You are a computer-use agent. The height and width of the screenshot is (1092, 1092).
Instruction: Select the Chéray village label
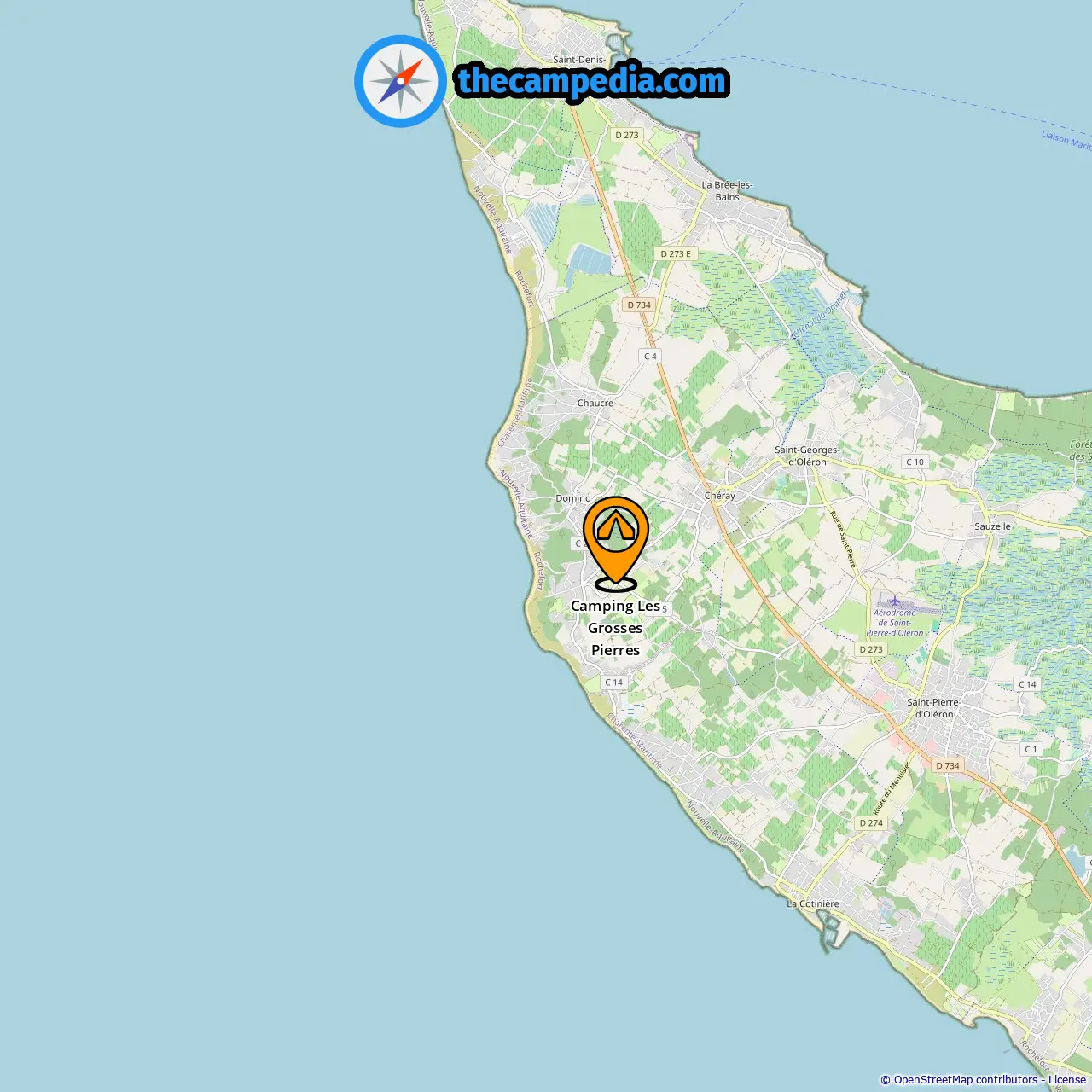pyautogui.click(x=720, y=496)
